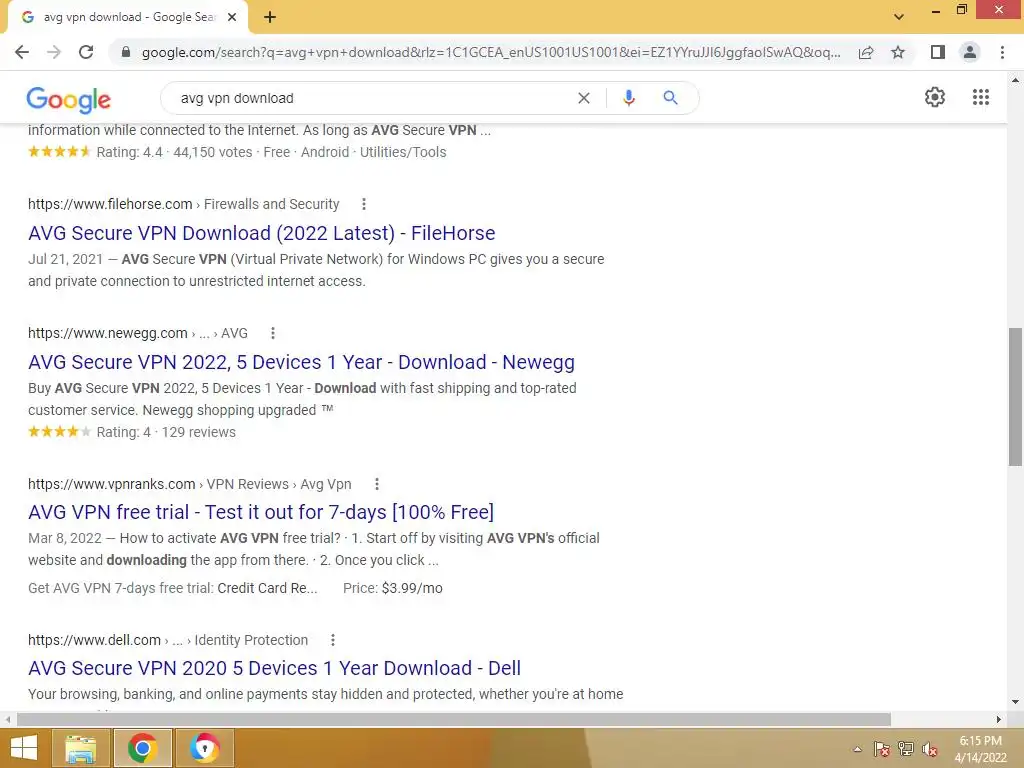The width and height of the screenshot is (1024, 768).
Task: Click the forward navigation arrow
Action: click(54, 52)
